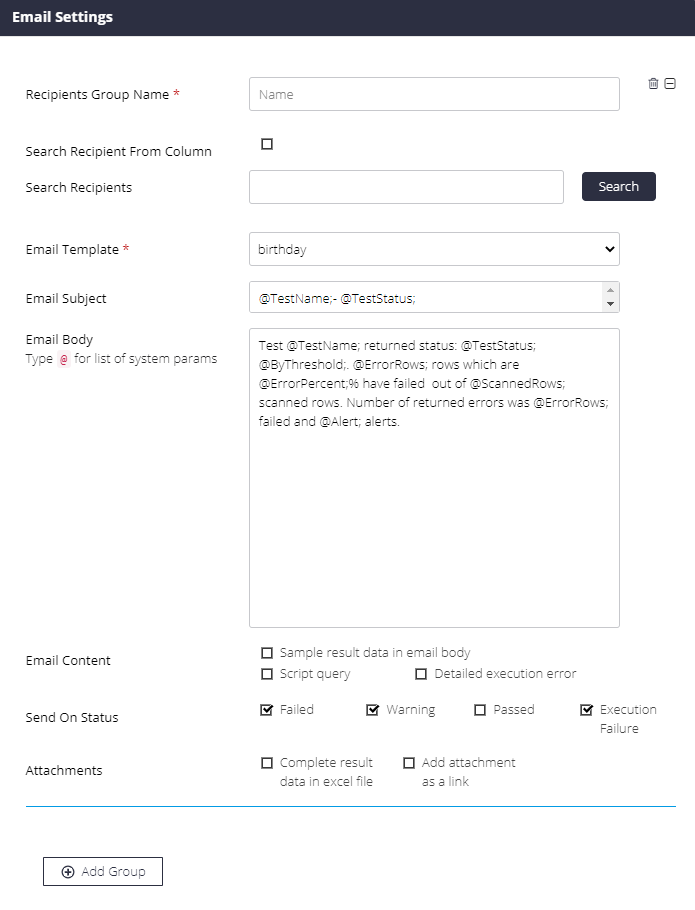This screenshot has height=910, width=695.
Task: Check the Passed status checkbox
Action: tap(480, 710)
